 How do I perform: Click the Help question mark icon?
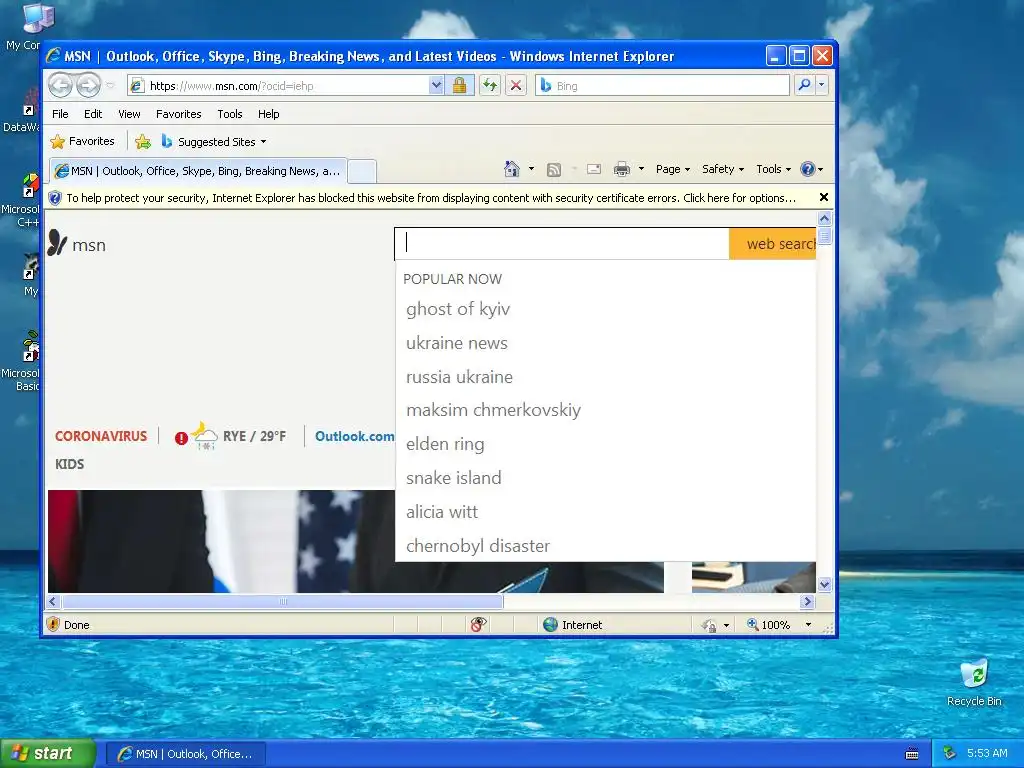[808, 169]
